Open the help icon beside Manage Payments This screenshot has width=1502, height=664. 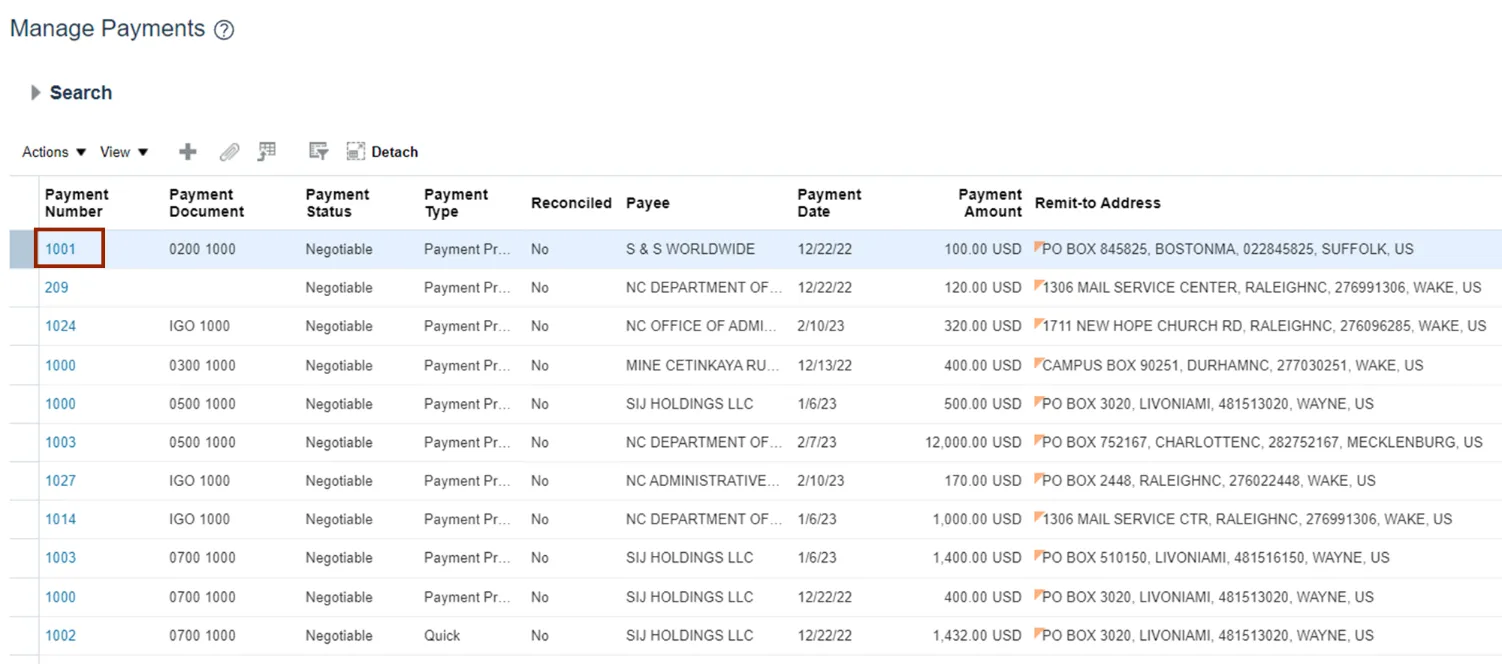(x=224, y=30)
